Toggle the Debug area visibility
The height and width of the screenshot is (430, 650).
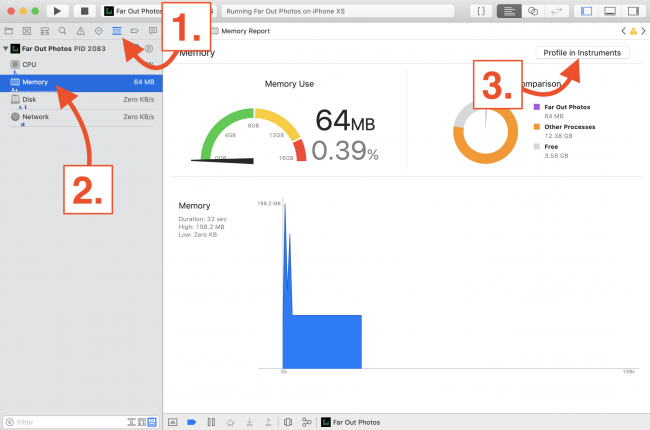click(610, 11)
